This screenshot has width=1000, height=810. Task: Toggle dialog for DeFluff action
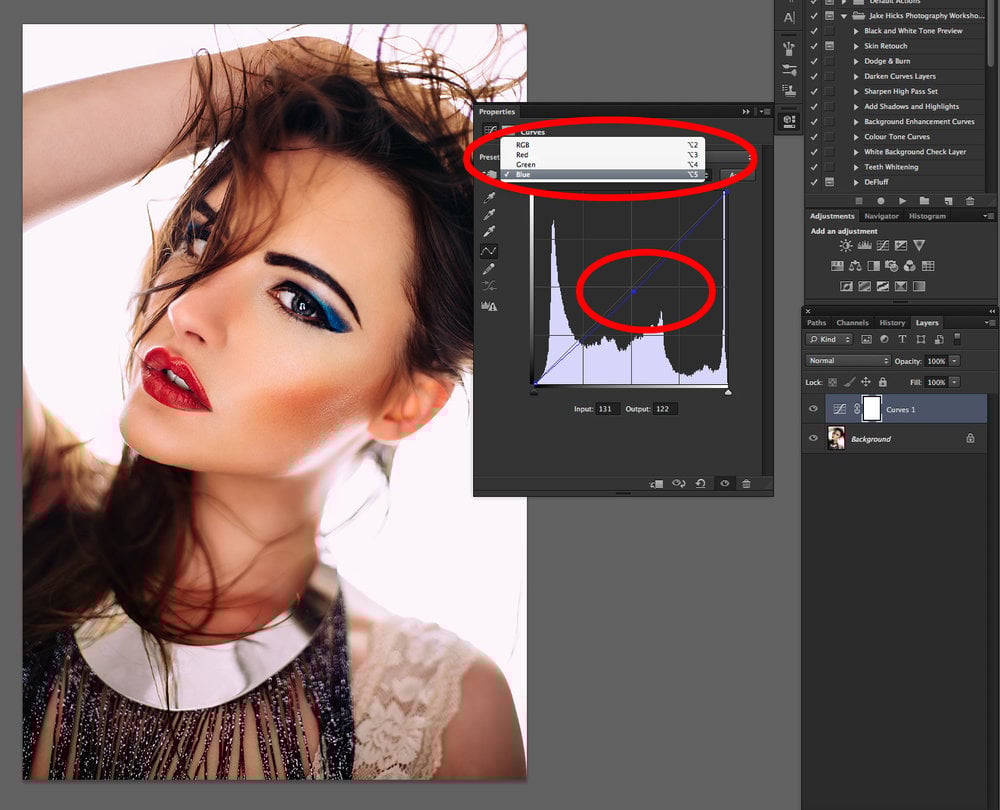pos(829,182)
